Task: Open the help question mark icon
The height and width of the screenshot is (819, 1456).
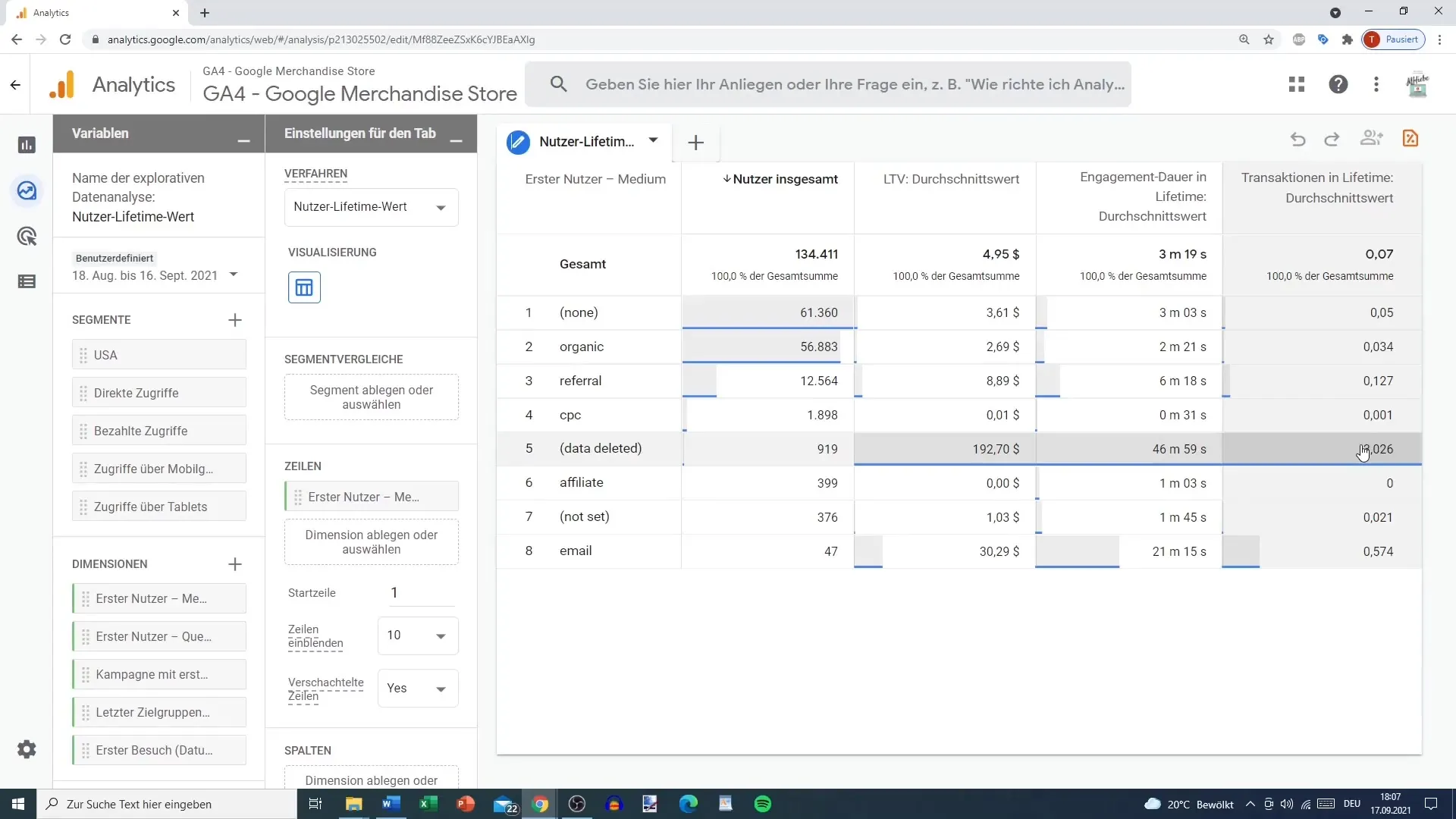Action: point(1338,84)
